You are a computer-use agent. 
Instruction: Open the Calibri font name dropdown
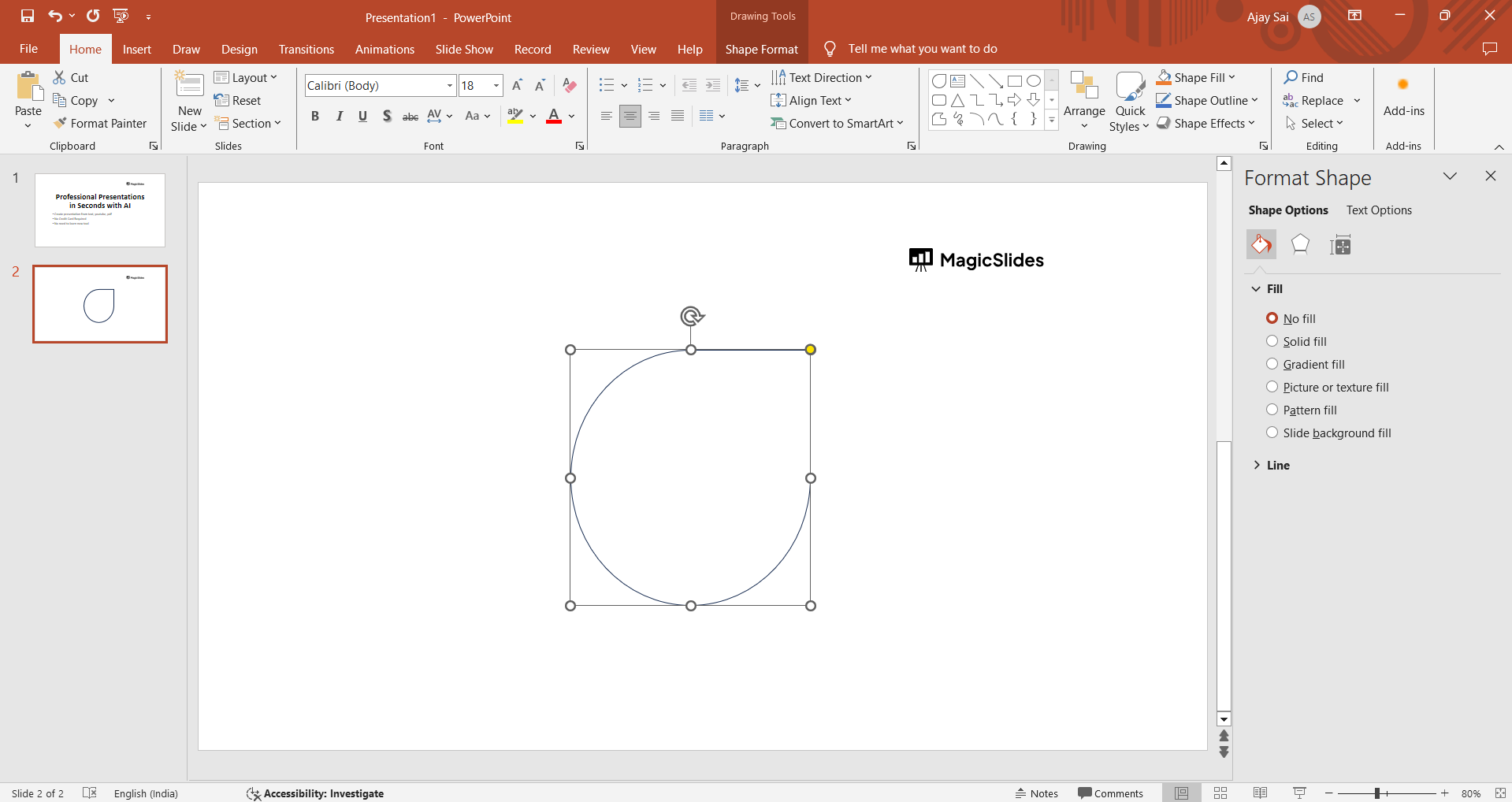pos(450,86)
